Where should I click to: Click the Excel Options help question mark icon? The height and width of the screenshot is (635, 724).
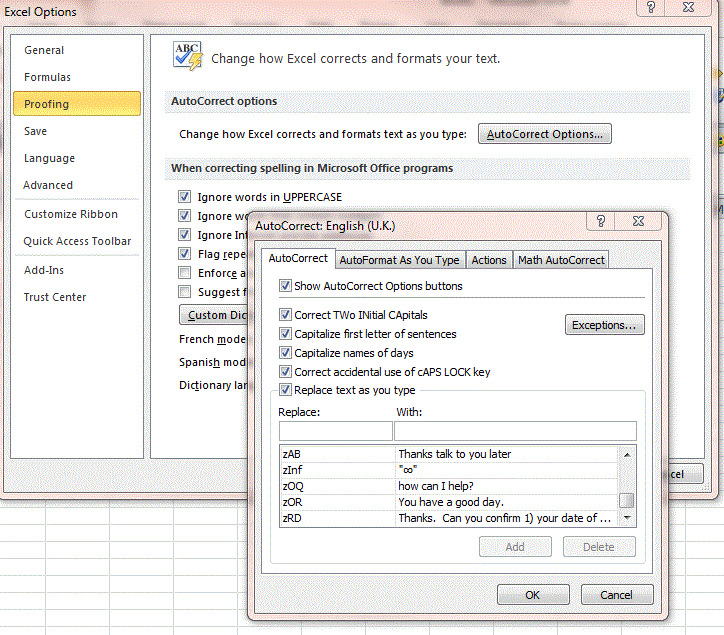click(650, 9)
